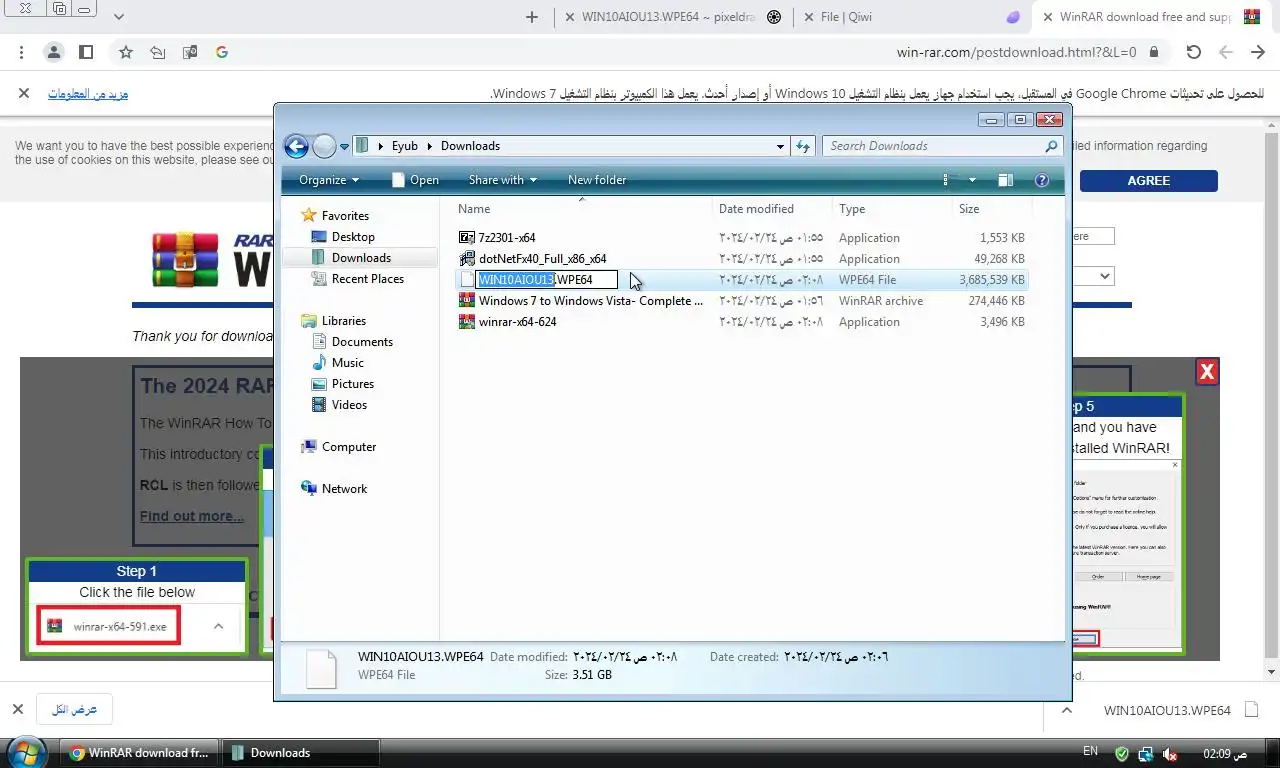The image size is (1280, 768).
Task: Click the AGREE cookie button
Action: click(x=1149, y=181)
